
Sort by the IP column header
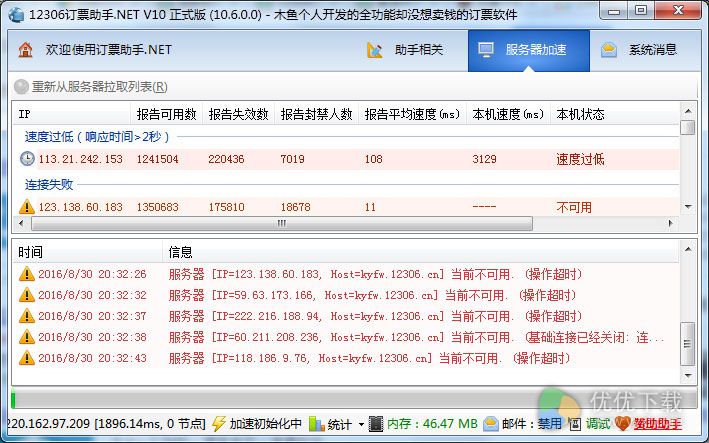71,114
